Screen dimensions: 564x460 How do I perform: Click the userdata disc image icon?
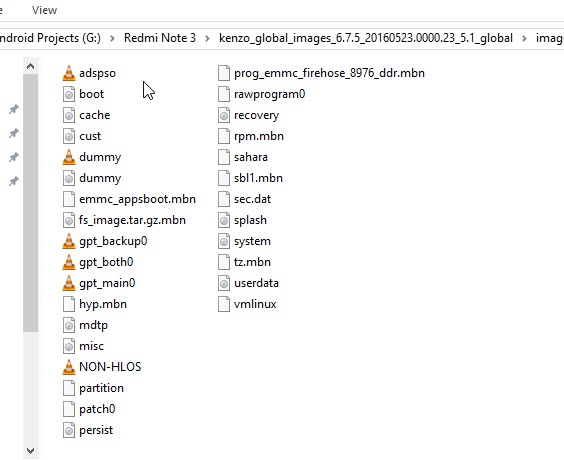(x=224, y=283)
